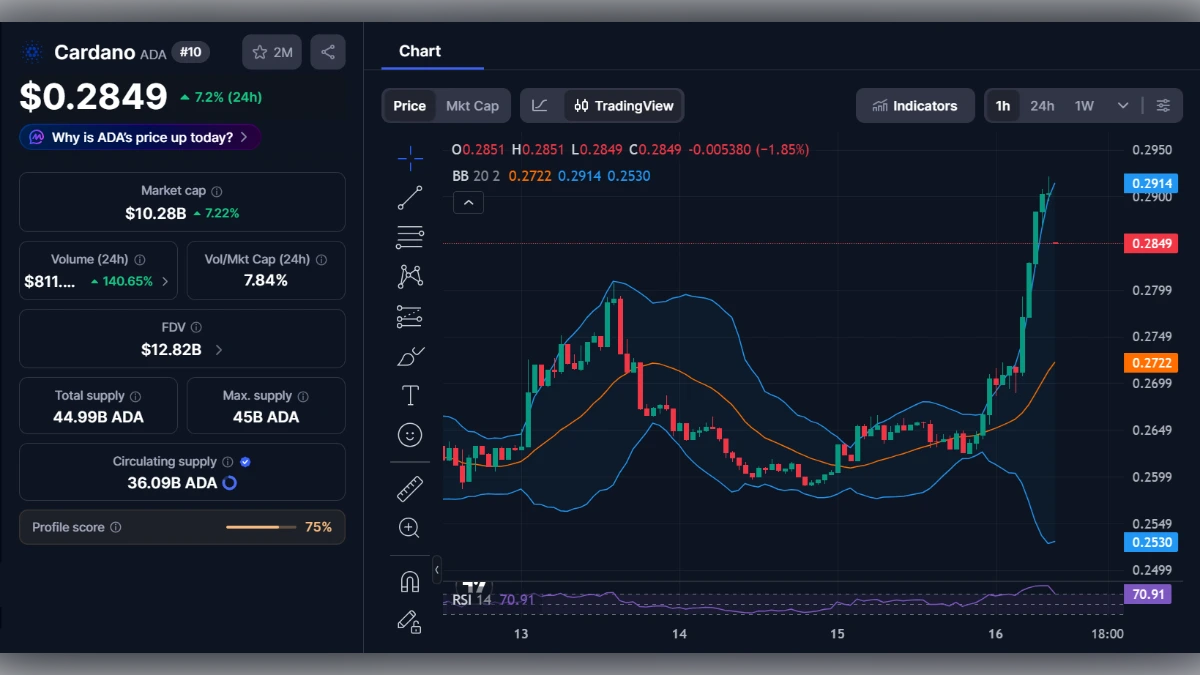Collapse the OHLC legend panel
1200x675 pixels.
468,202
